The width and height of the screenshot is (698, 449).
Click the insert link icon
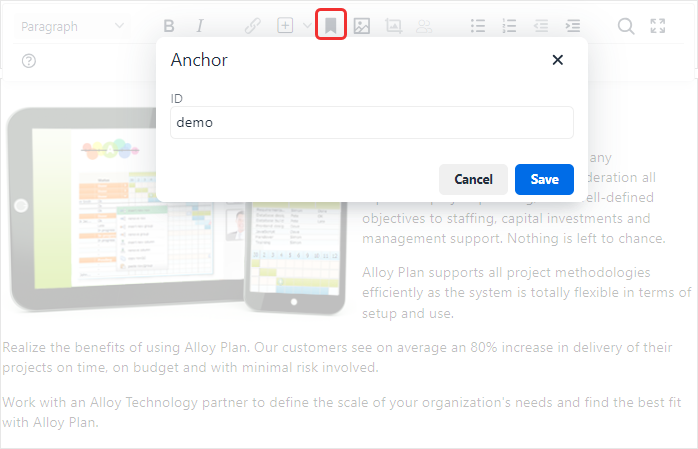tap(253, 26)
